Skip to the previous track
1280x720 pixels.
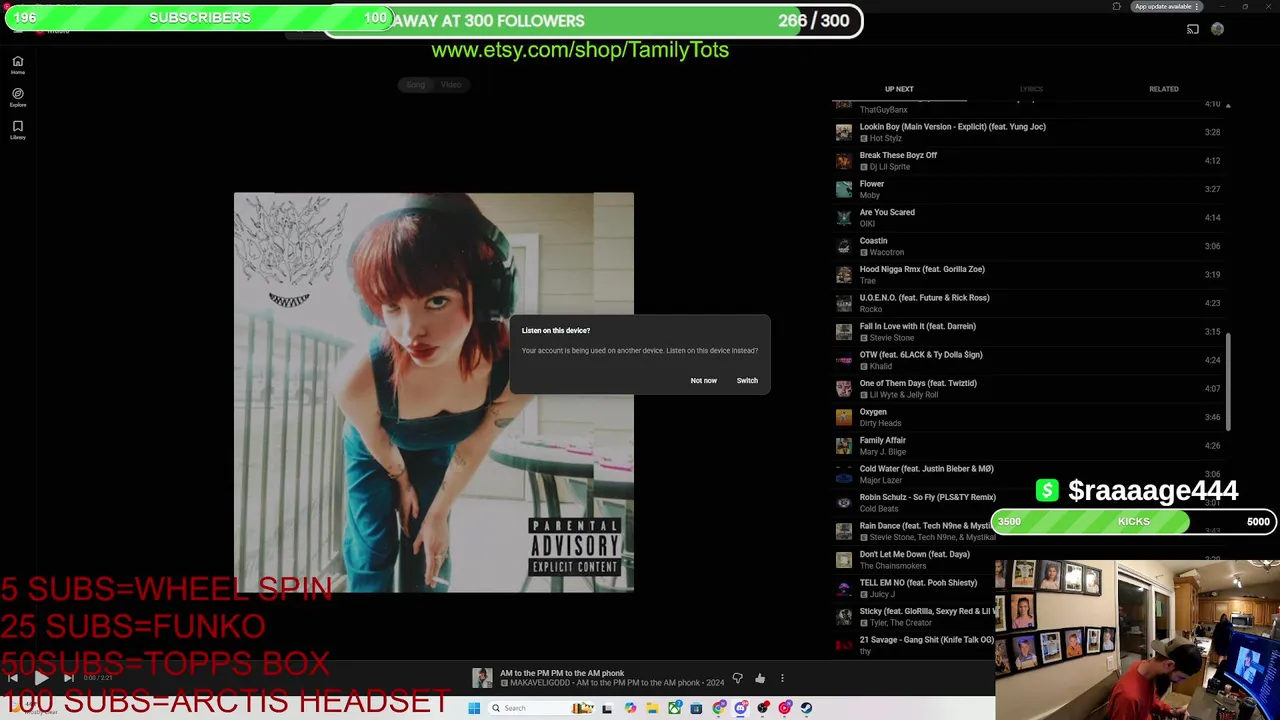pyautogui.click(x=13, y=678)
